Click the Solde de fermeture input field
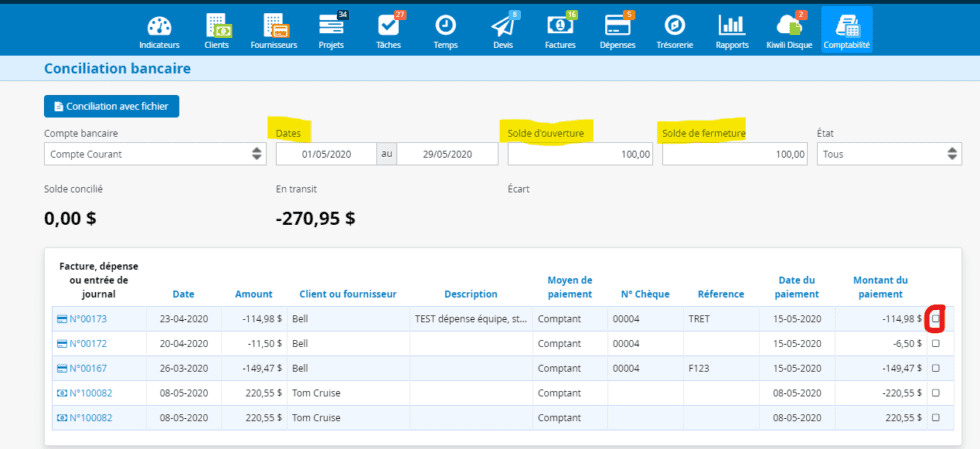The width and height of the screenshot is (980, 449). [735, 154]
